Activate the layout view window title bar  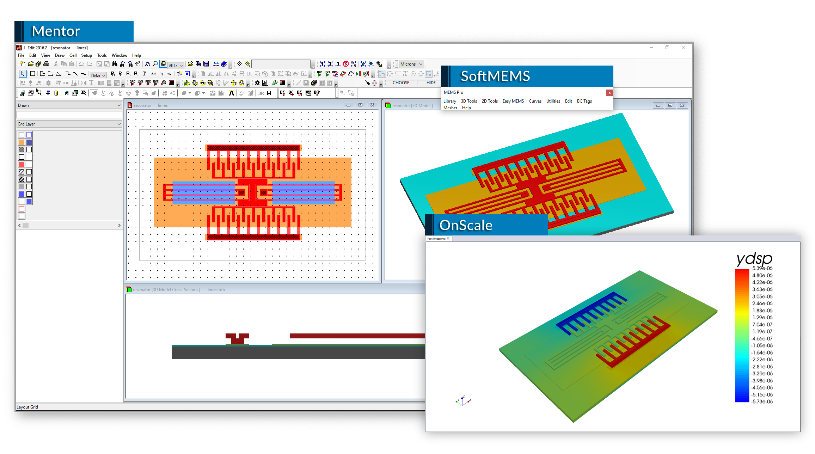(x=253, y=105)
